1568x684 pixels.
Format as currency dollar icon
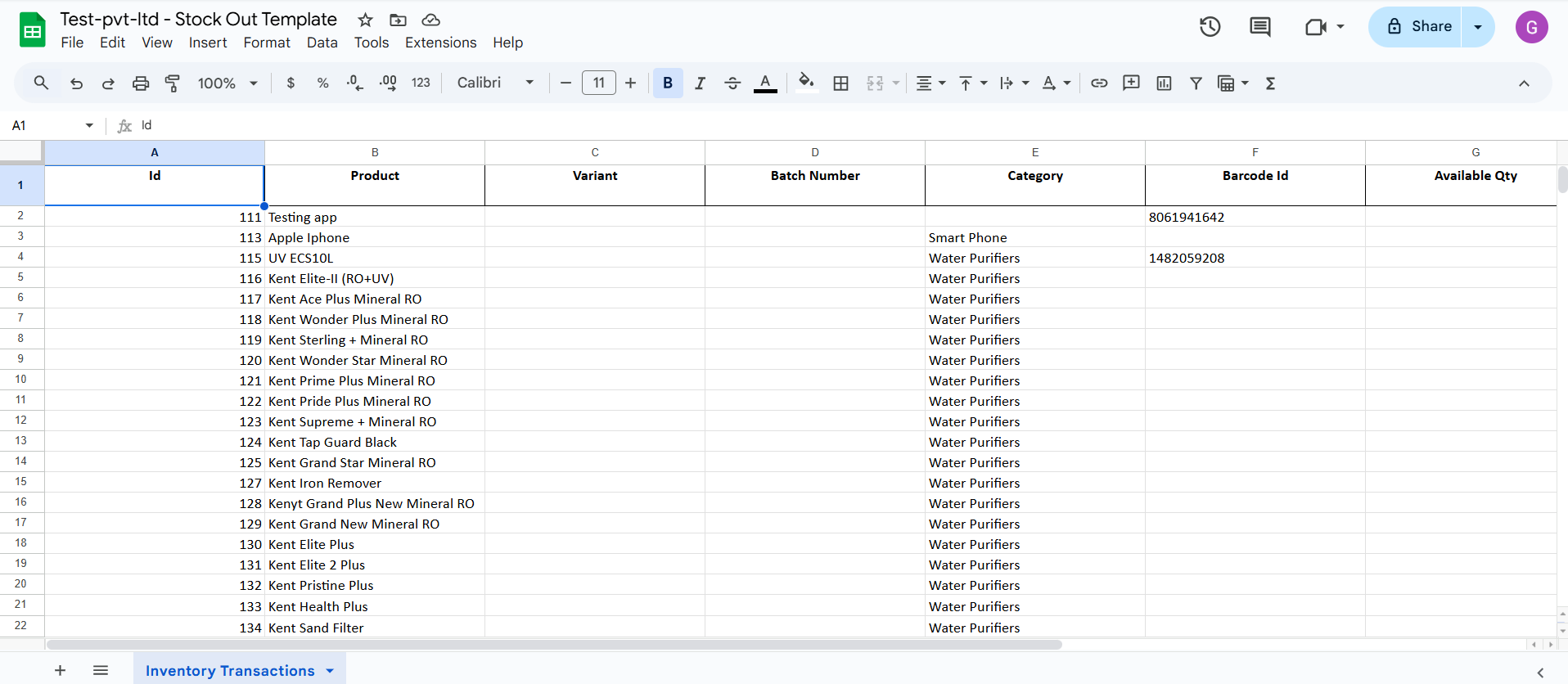pyautogui.click(x=291, y=83)
